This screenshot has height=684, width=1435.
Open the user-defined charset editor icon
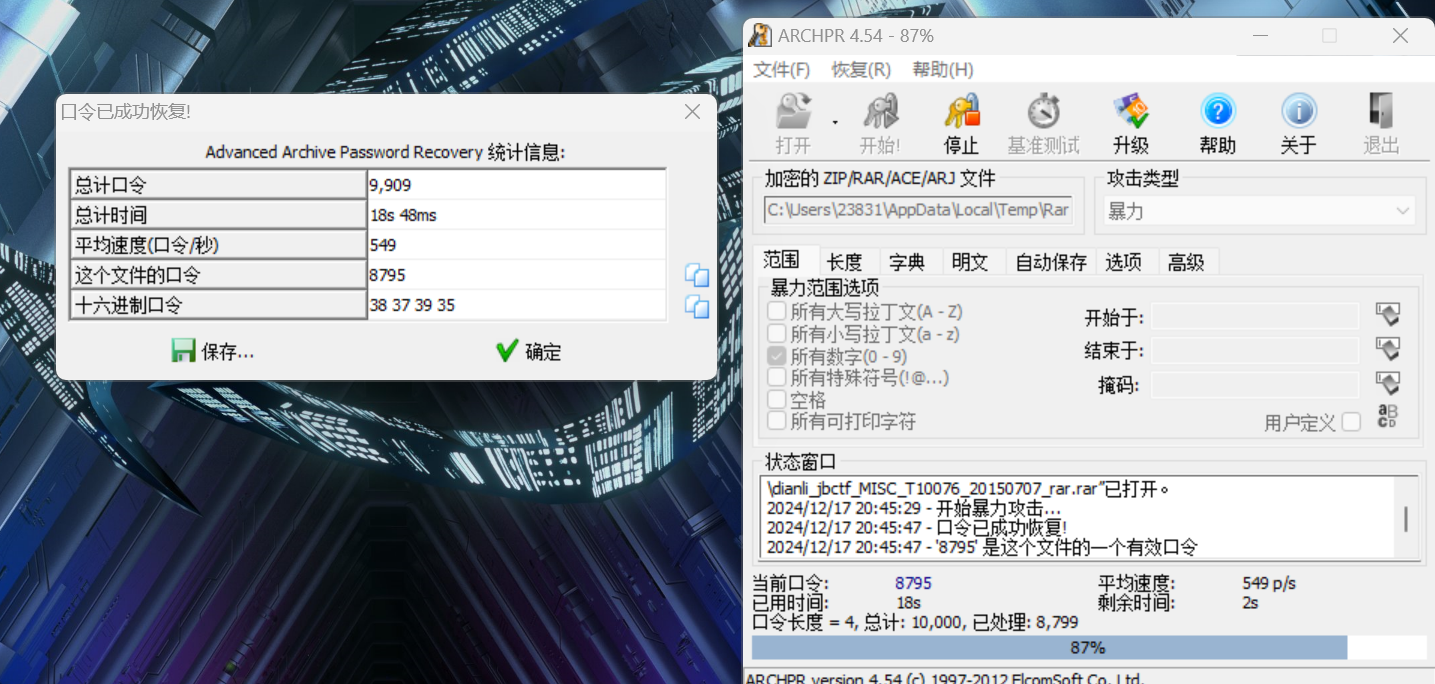click(x=1387, y=417)
